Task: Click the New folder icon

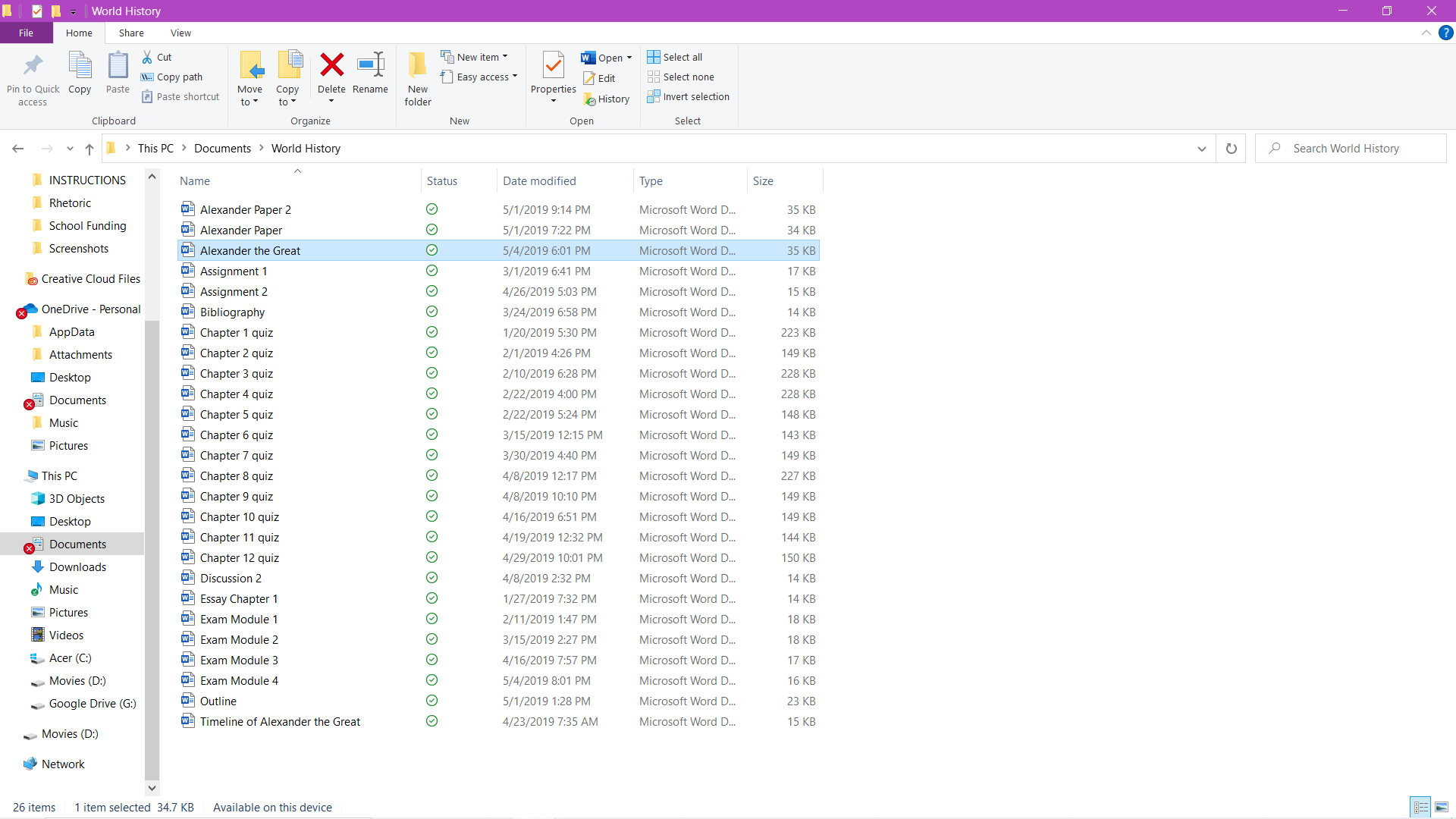Action: [x=417, y=66]
